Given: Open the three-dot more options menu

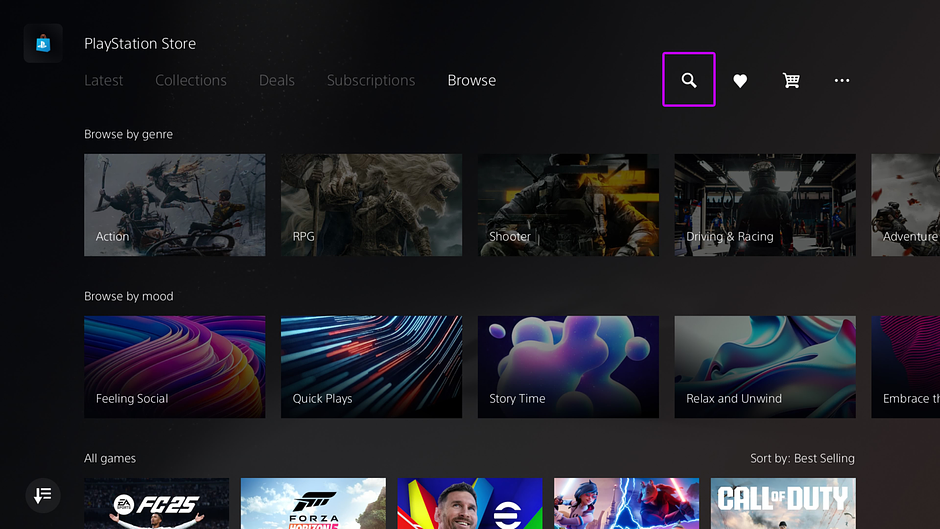Looking at the screenshot, I should click(x=842, y=80).
